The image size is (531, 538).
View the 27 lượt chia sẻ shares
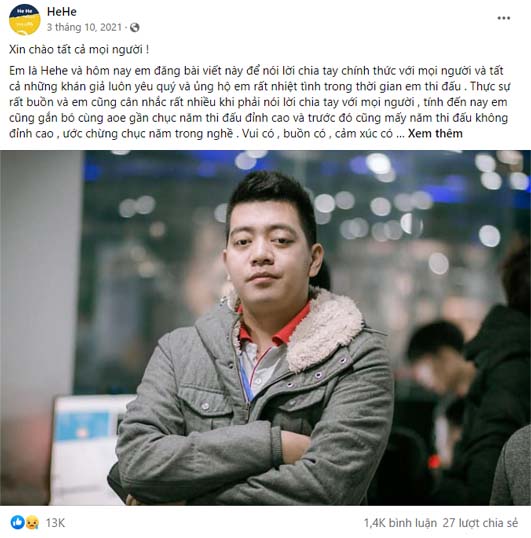pos(480,523)
